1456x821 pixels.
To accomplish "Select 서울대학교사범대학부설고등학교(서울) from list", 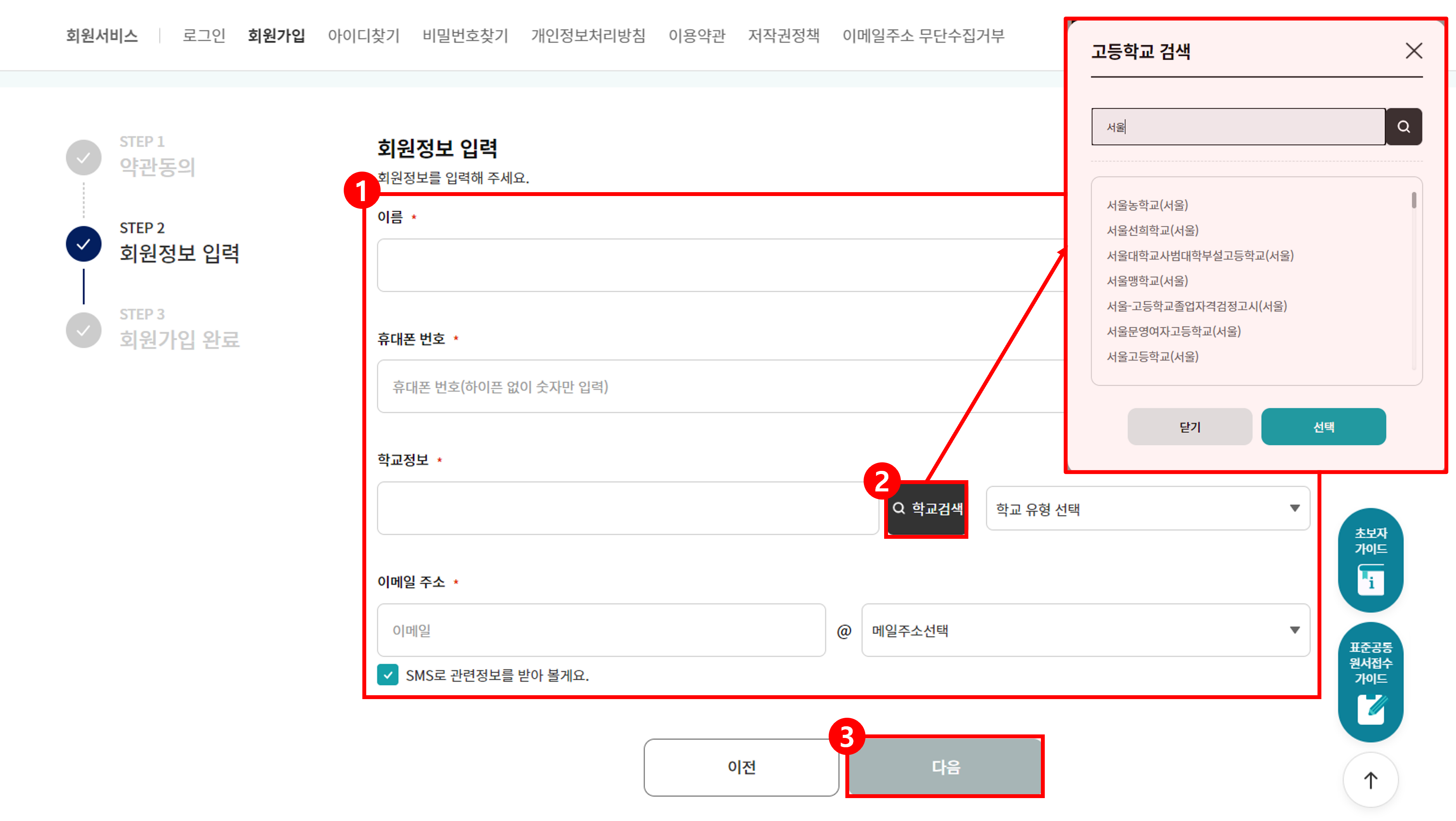I will click(x=1200, y=255).
